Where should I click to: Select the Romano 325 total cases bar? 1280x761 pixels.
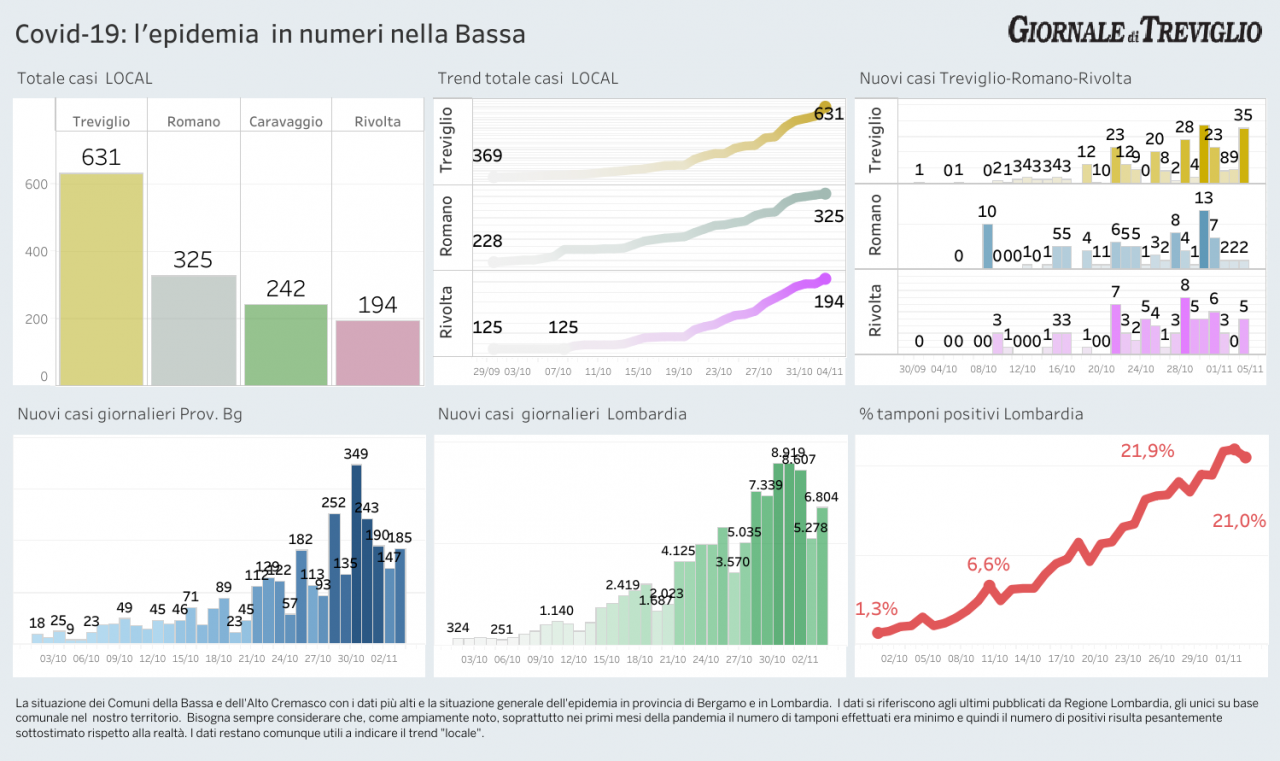click(x=193, y=329)
